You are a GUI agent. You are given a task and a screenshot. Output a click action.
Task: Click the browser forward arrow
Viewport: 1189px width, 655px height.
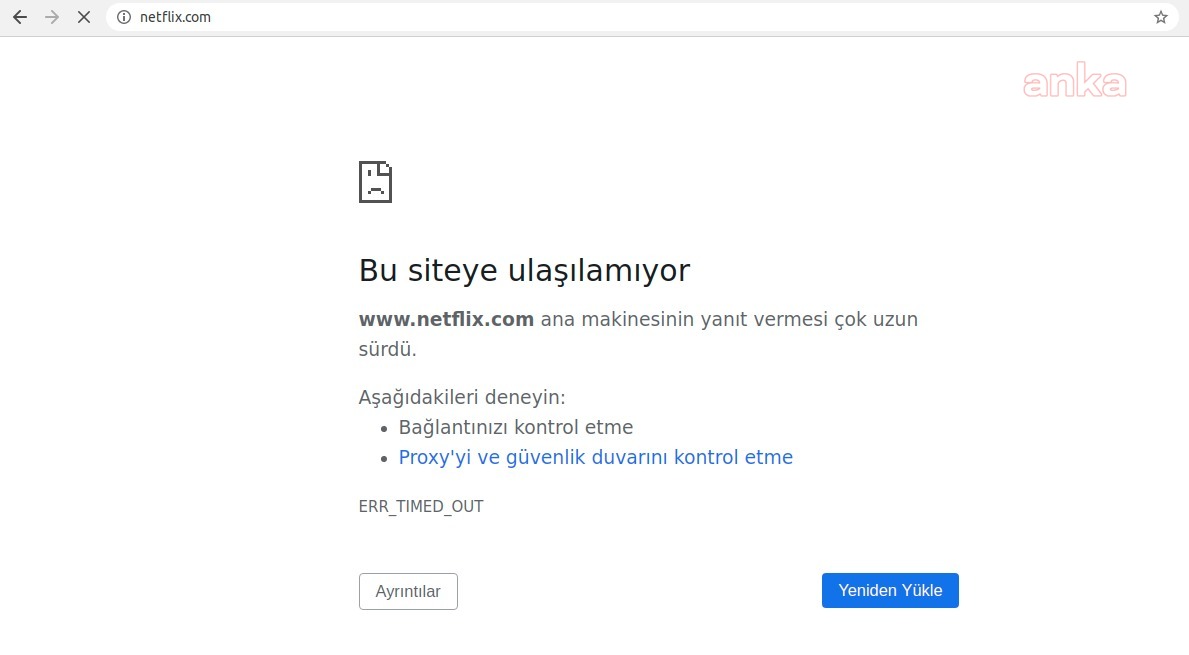[x=52, y=17]
